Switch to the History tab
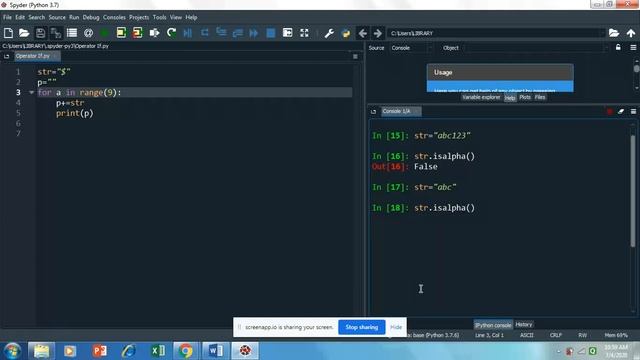The height and width of the screenshot is (360, 640). click(x=524, y=325)
